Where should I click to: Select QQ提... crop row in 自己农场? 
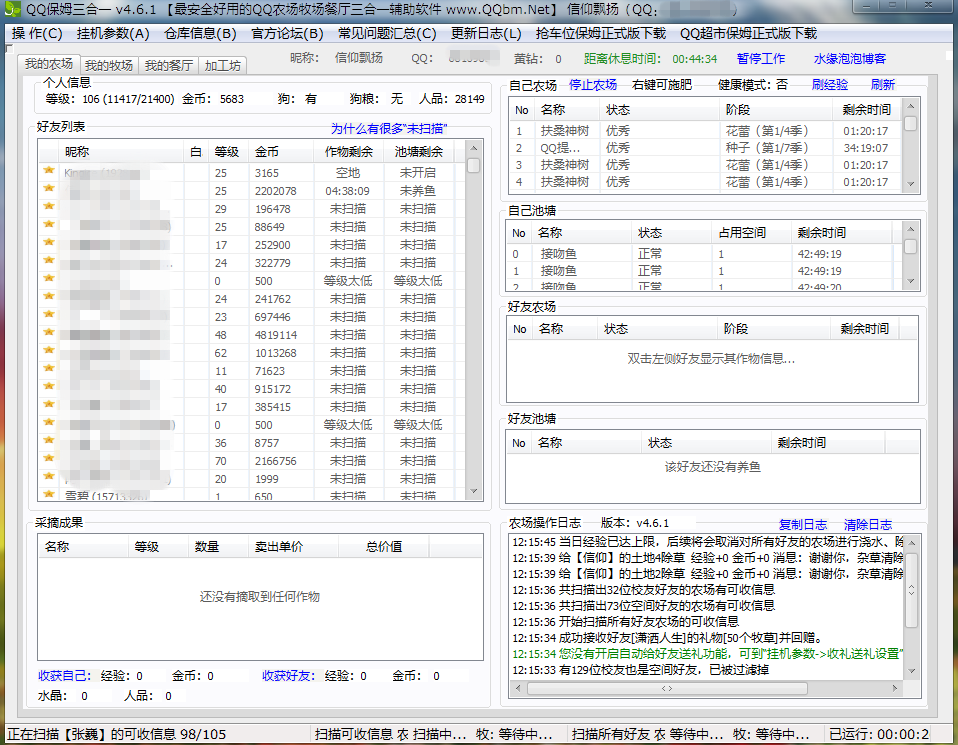click(x=706, y=148)
